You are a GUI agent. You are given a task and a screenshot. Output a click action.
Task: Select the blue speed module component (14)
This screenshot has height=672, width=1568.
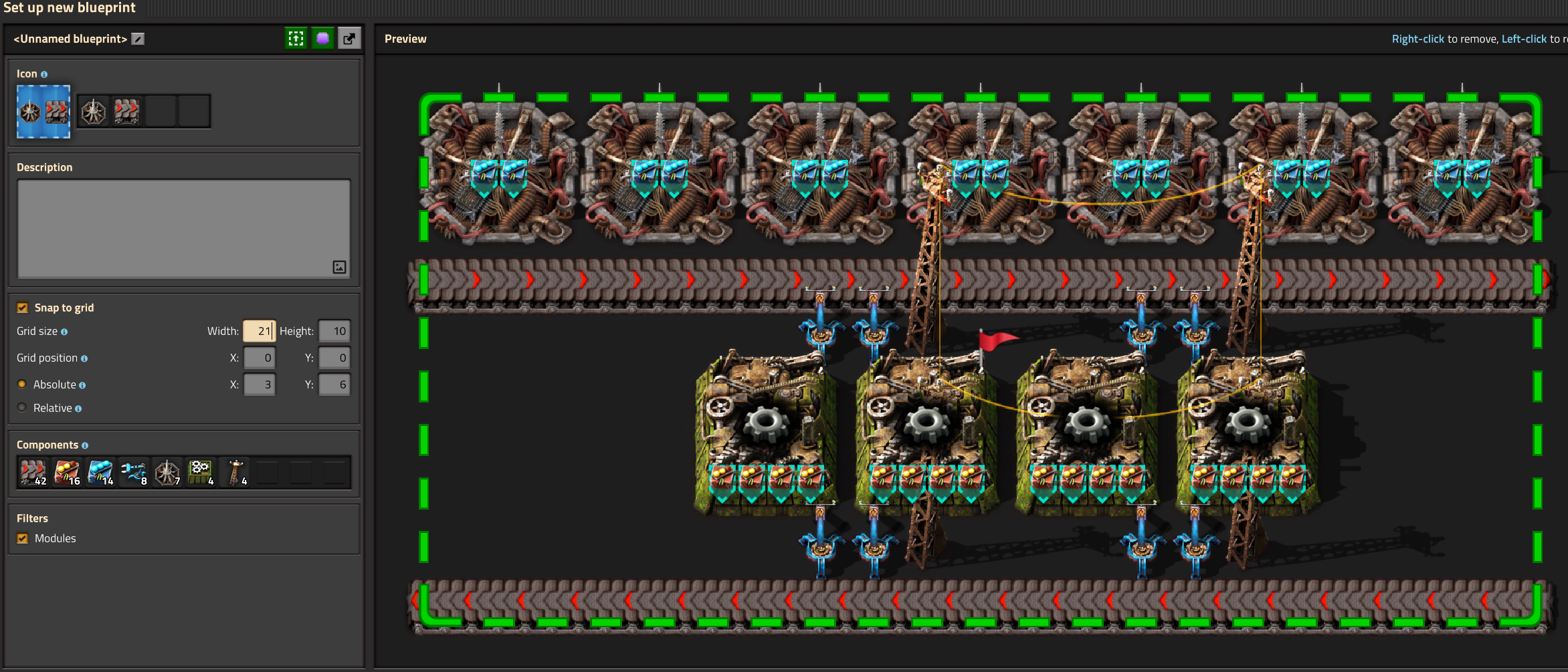point(100,472)
